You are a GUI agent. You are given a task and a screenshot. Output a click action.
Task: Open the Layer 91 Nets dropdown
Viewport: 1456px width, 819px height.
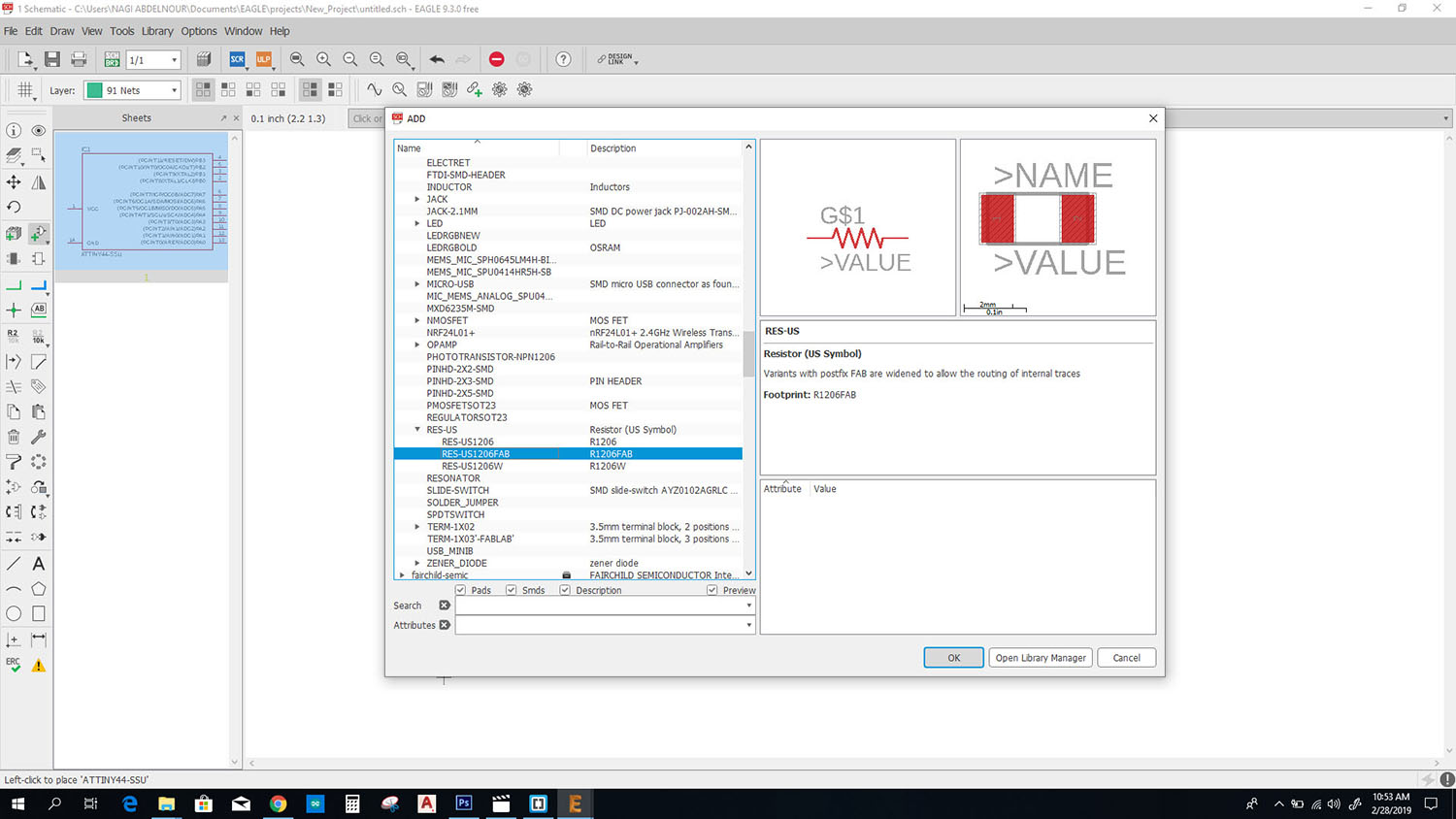click(132, 90)
